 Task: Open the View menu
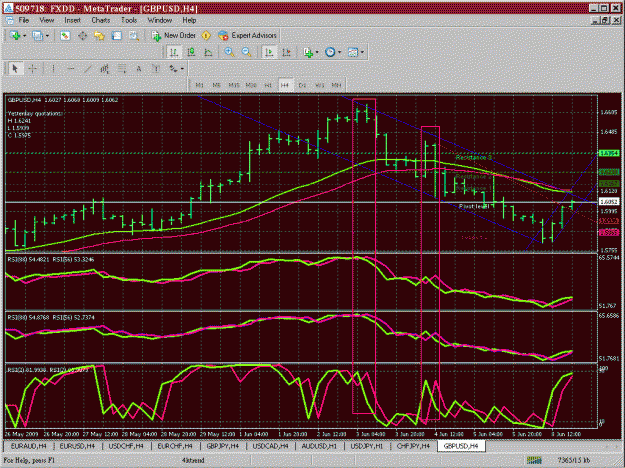[47, 20]
